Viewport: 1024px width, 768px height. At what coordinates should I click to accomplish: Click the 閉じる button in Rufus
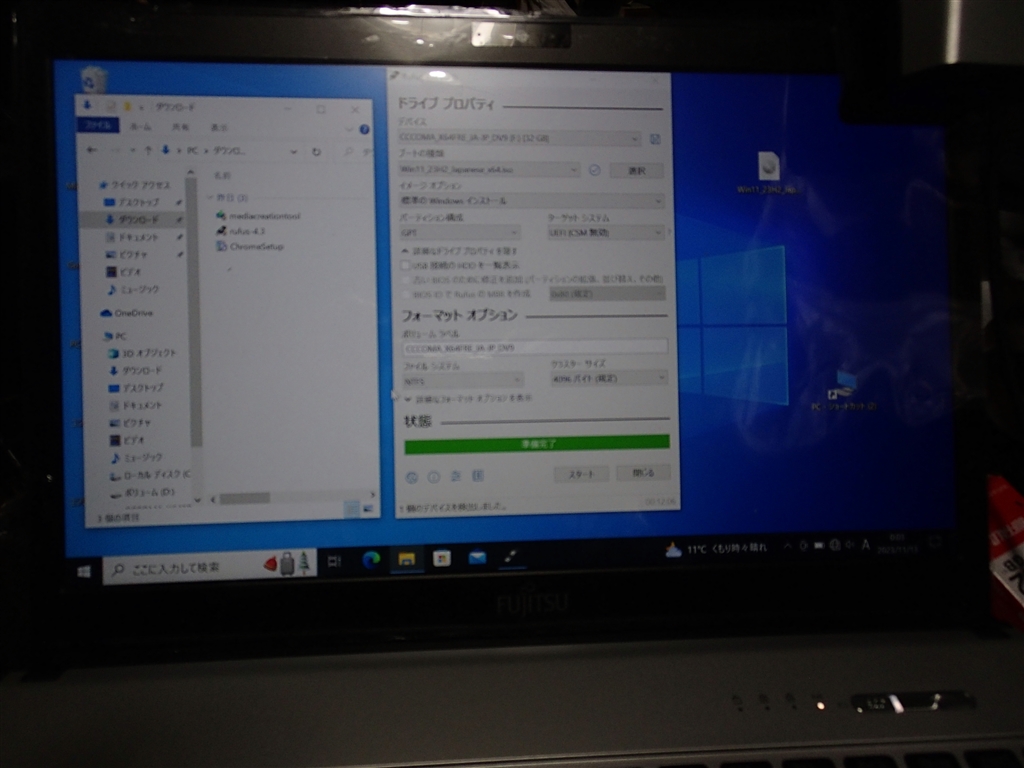click(x=643, y=472)
